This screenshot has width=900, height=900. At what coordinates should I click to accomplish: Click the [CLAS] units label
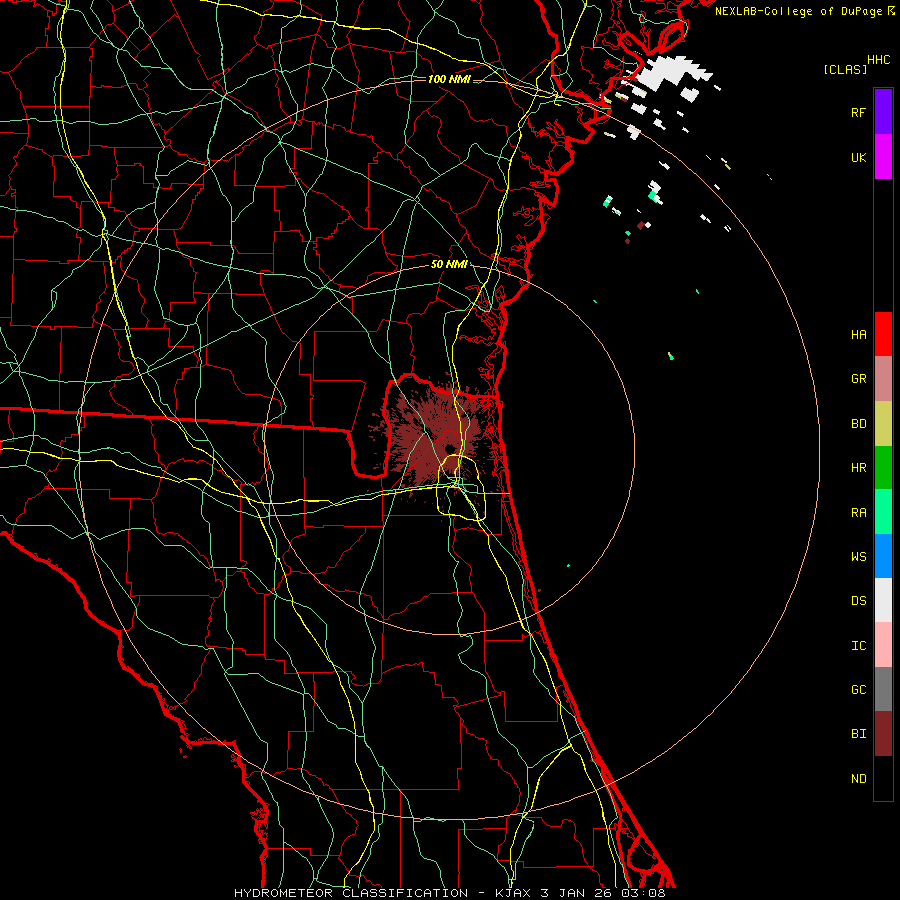pos(845,70)
